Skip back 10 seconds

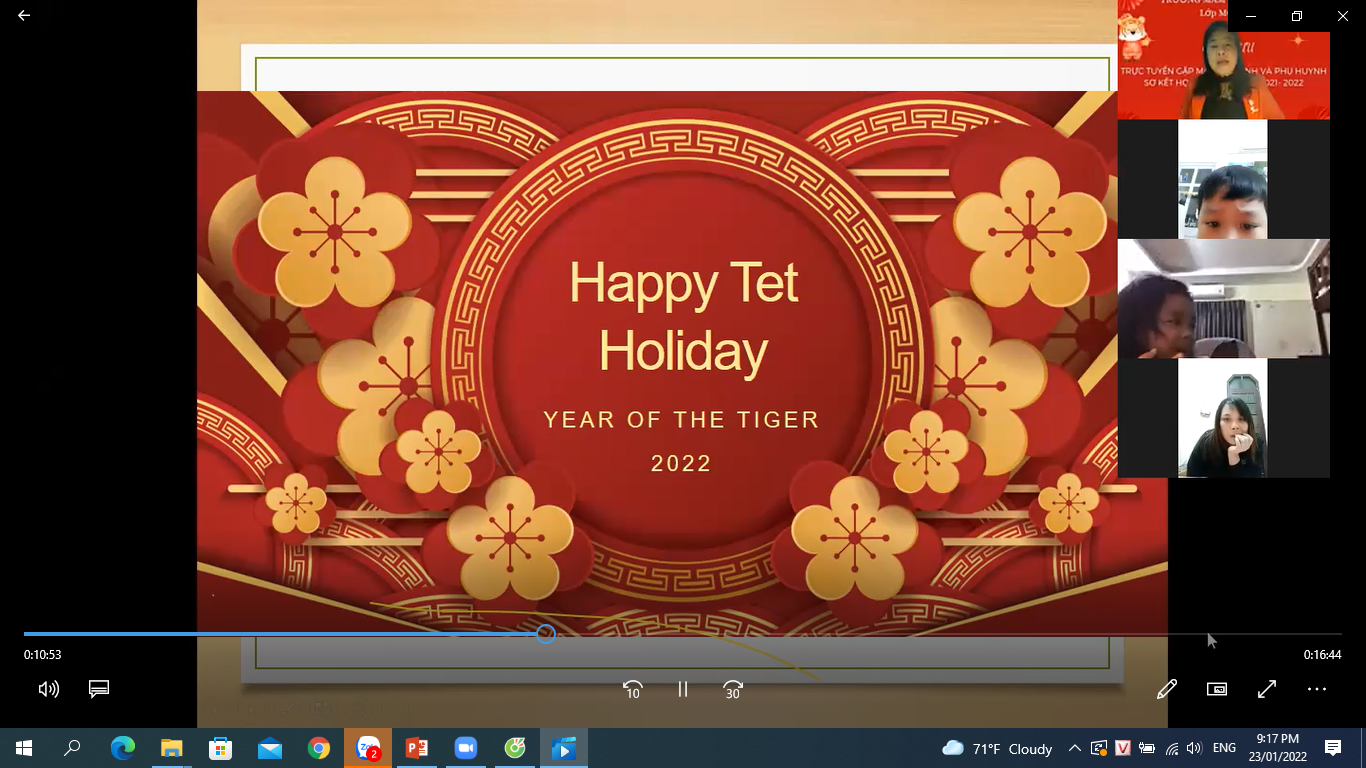(632, 689)
